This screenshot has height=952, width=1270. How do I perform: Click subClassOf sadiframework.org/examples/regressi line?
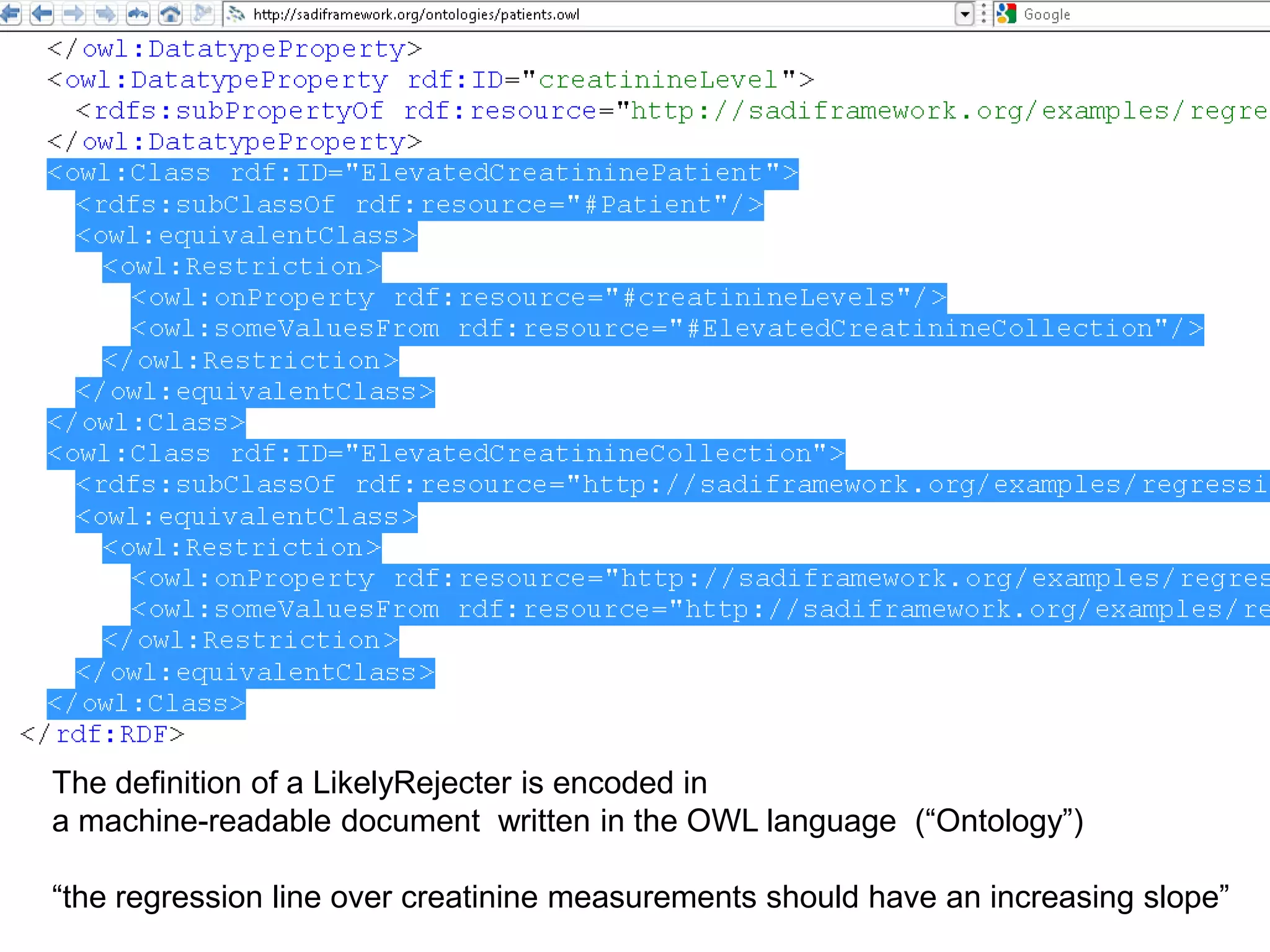673,485
